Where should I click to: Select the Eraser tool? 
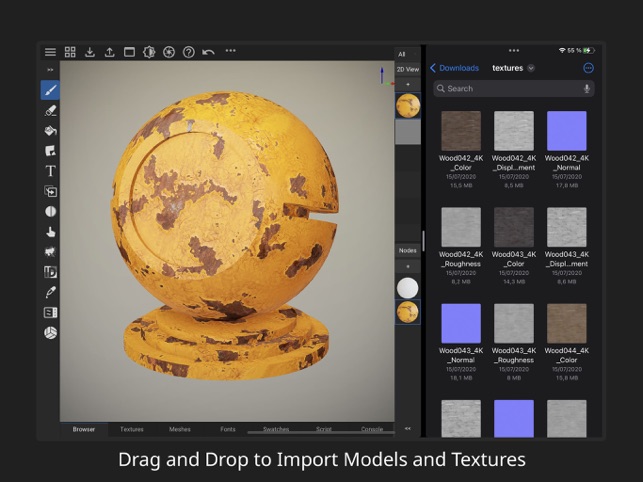point(50,110)
